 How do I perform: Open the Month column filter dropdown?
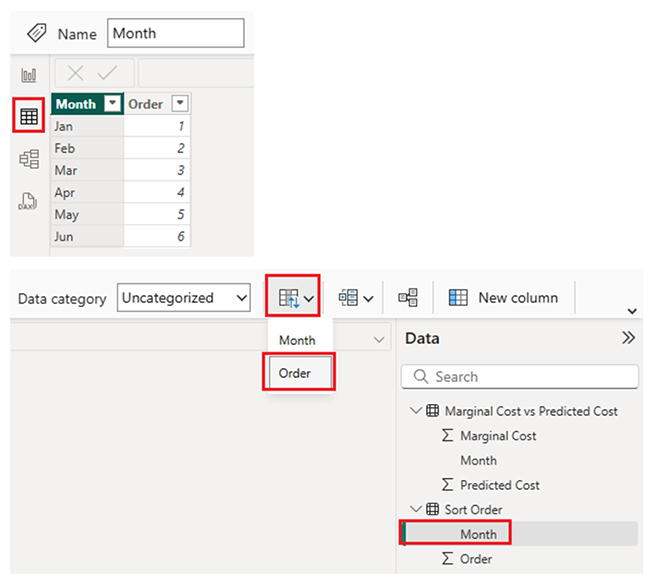113,104
